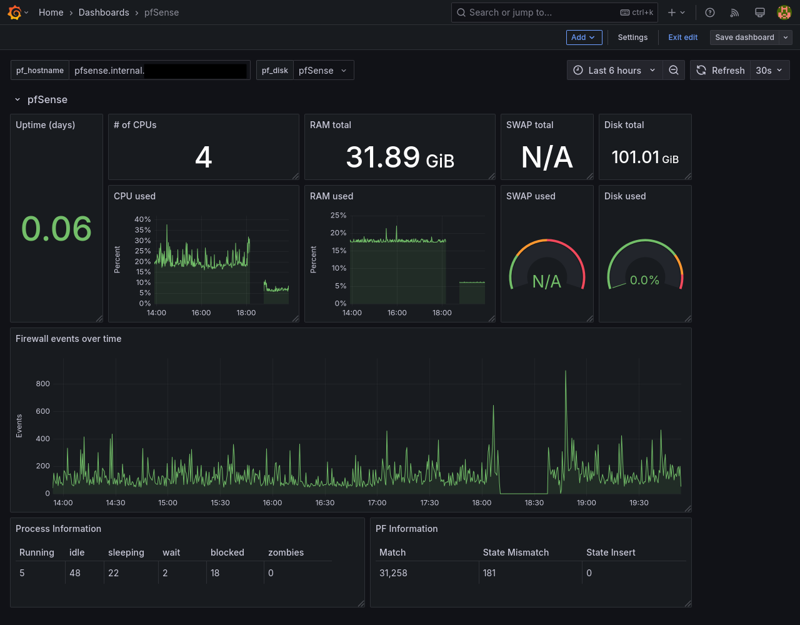
Task: Click resize handle of Uptime panel
Action: pos(99,318)
